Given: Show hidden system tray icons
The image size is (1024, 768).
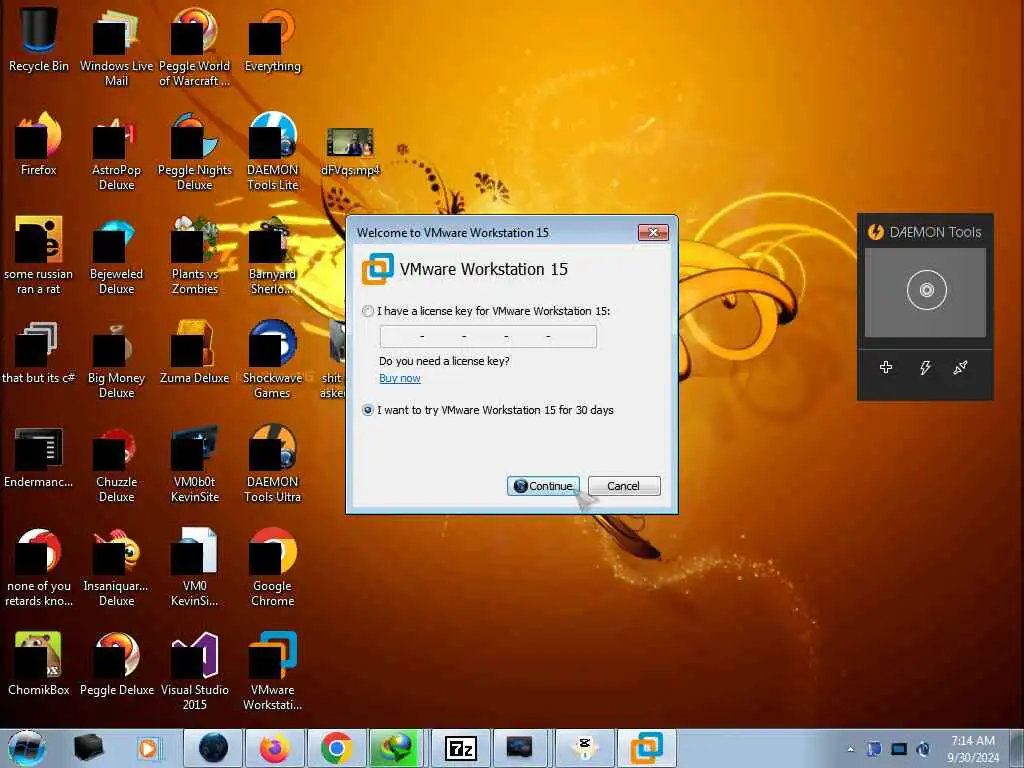Looking at the screenshot, I should tap(850, 749).
